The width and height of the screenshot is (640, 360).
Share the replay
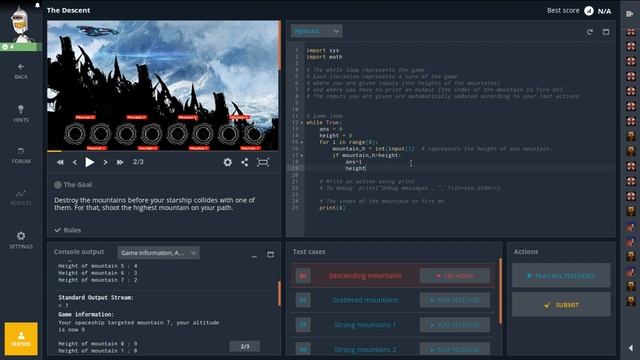coord(244,162)
